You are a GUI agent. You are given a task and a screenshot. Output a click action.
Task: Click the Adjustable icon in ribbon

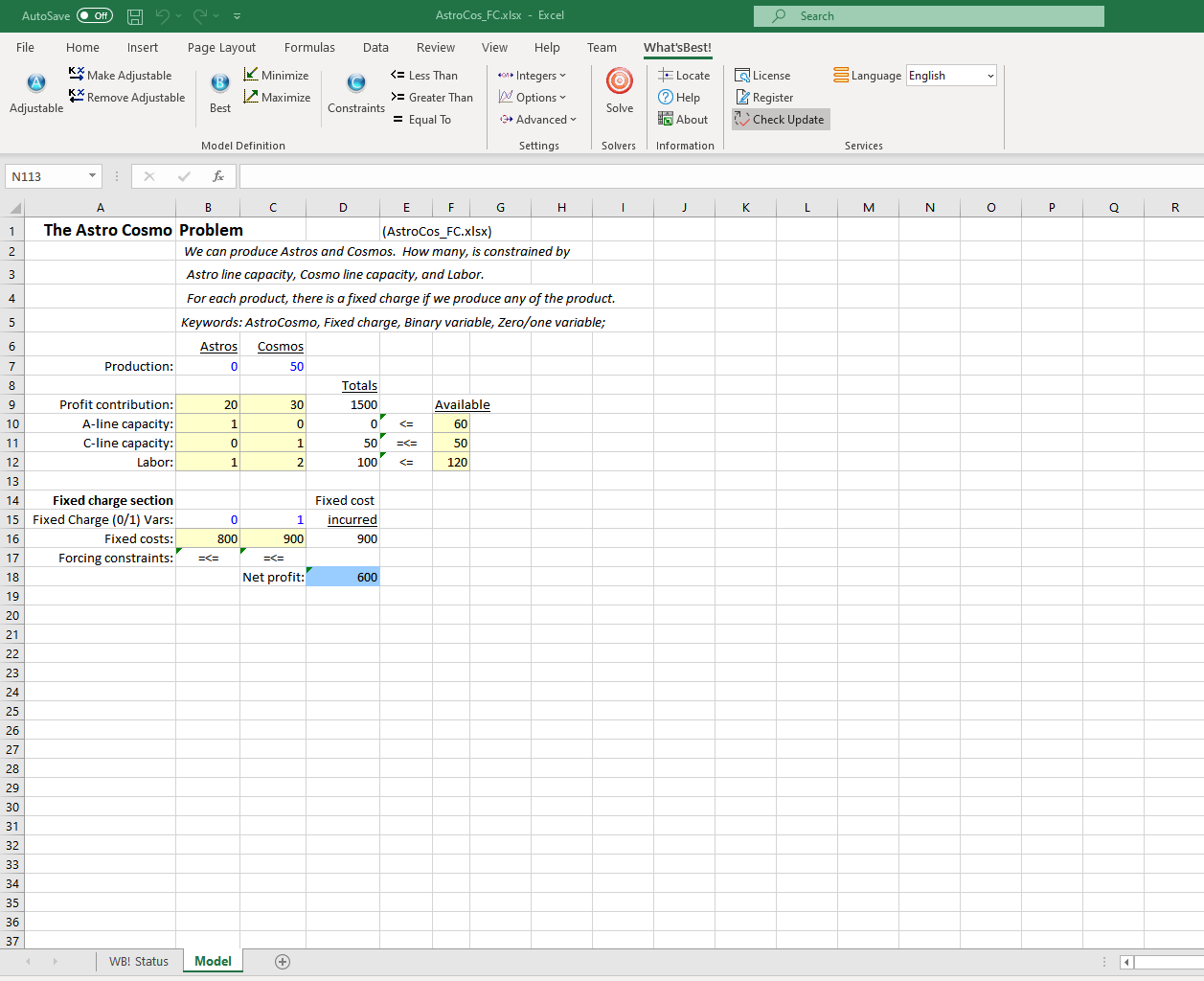36,83
